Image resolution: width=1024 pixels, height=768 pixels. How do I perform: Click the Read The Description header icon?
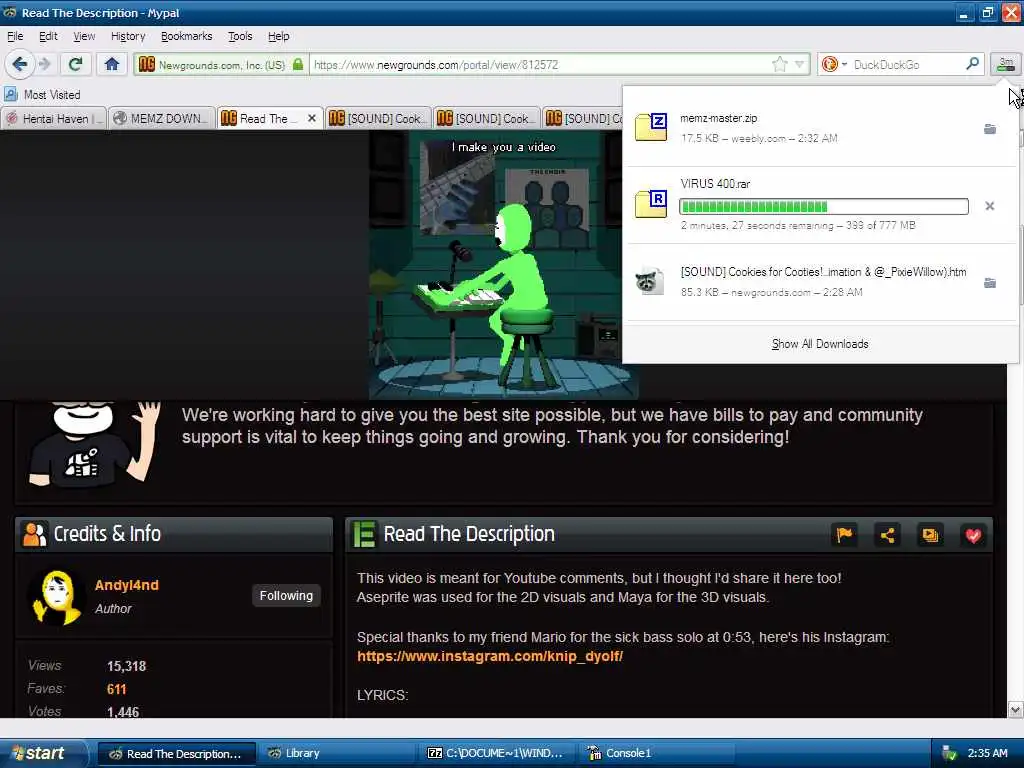tap(364, 534)
